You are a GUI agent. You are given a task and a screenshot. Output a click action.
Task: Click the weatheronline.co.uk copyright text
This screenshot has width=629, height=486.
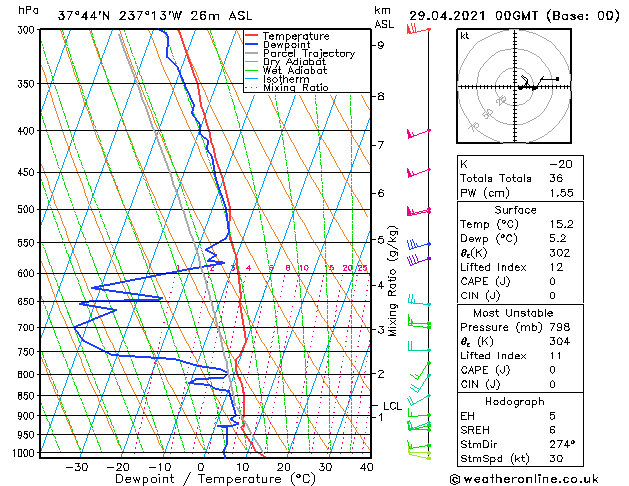click(524, 479)
